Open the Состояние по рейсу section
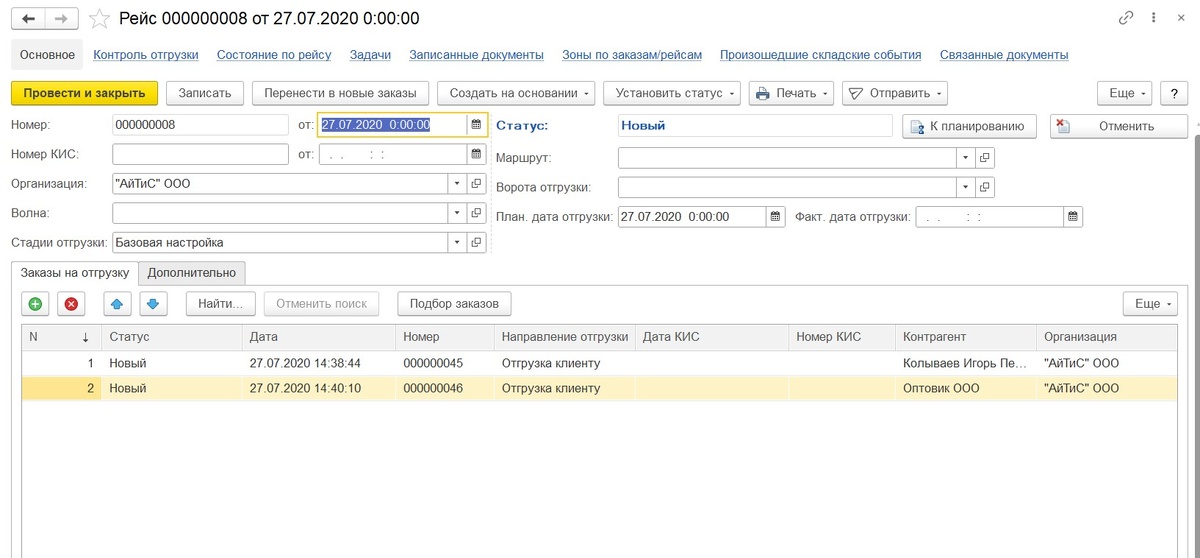 (274, 55)
